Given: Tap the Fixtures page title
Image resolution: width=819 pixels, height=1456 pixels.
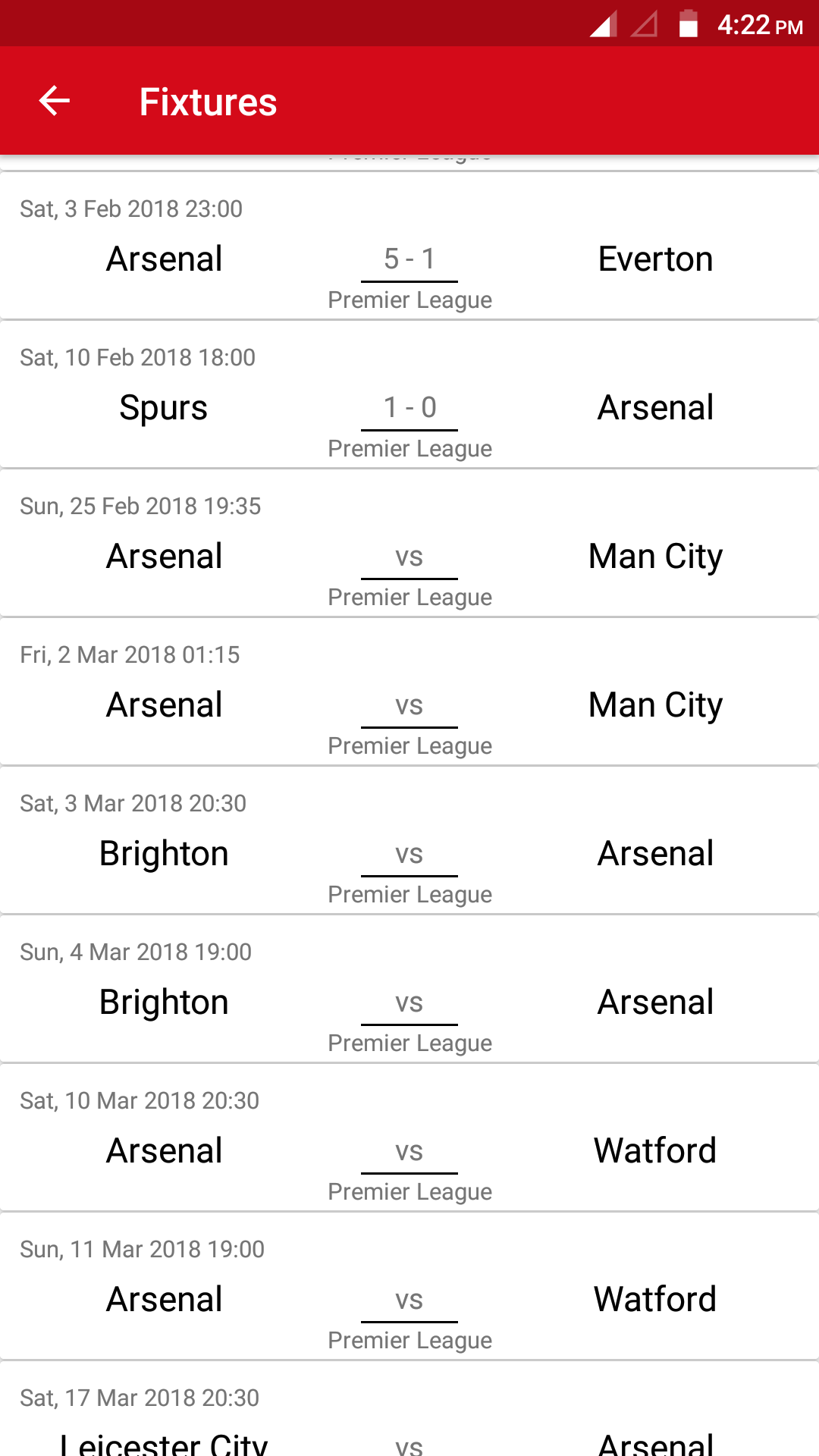Looking at the screenshot, I should (208, 102).
